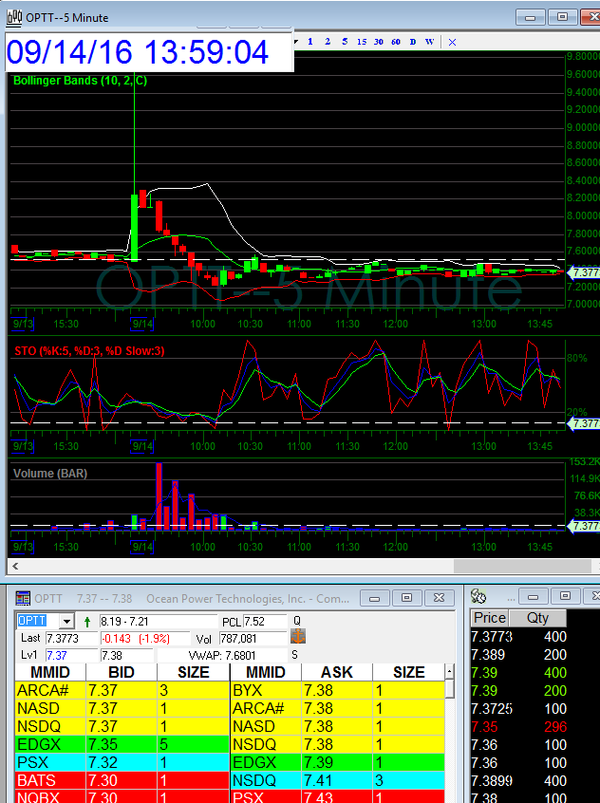Switch chart to 1-minute interval
Viewport: 600px width, 803px height.
[310, 42]
